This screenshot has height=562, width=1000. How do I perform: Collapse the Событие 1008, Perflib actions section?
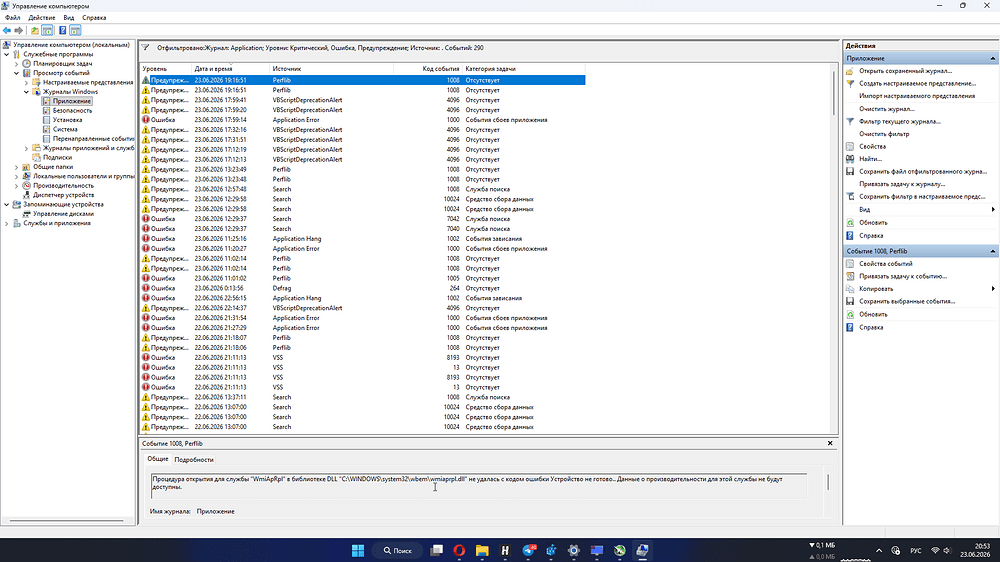click(x=992, y=251)
